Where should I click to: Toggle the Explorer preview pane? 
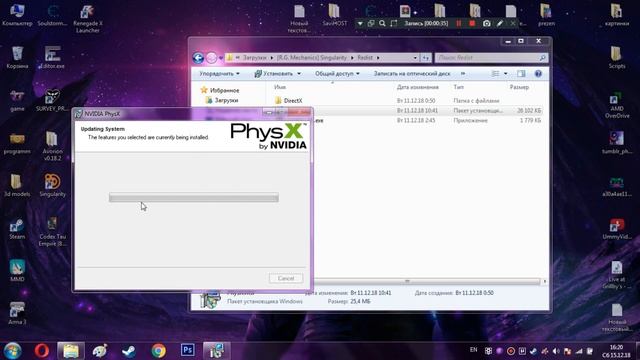[x=521, y=74]
